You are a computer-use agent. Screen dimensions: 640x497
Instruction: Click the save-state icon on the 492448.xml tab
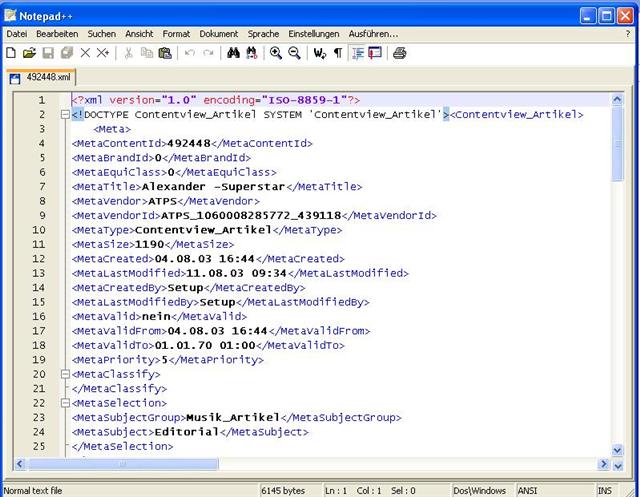(x=15, y=78)
